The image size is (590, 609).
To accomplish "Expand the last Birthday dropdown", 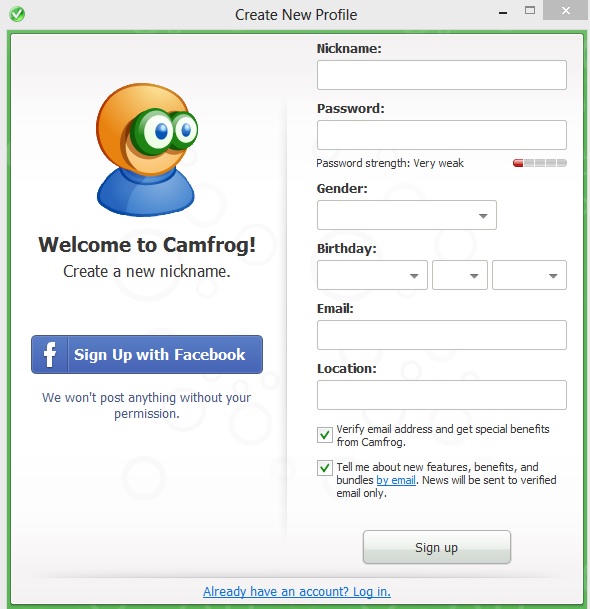I will [529, 275].
